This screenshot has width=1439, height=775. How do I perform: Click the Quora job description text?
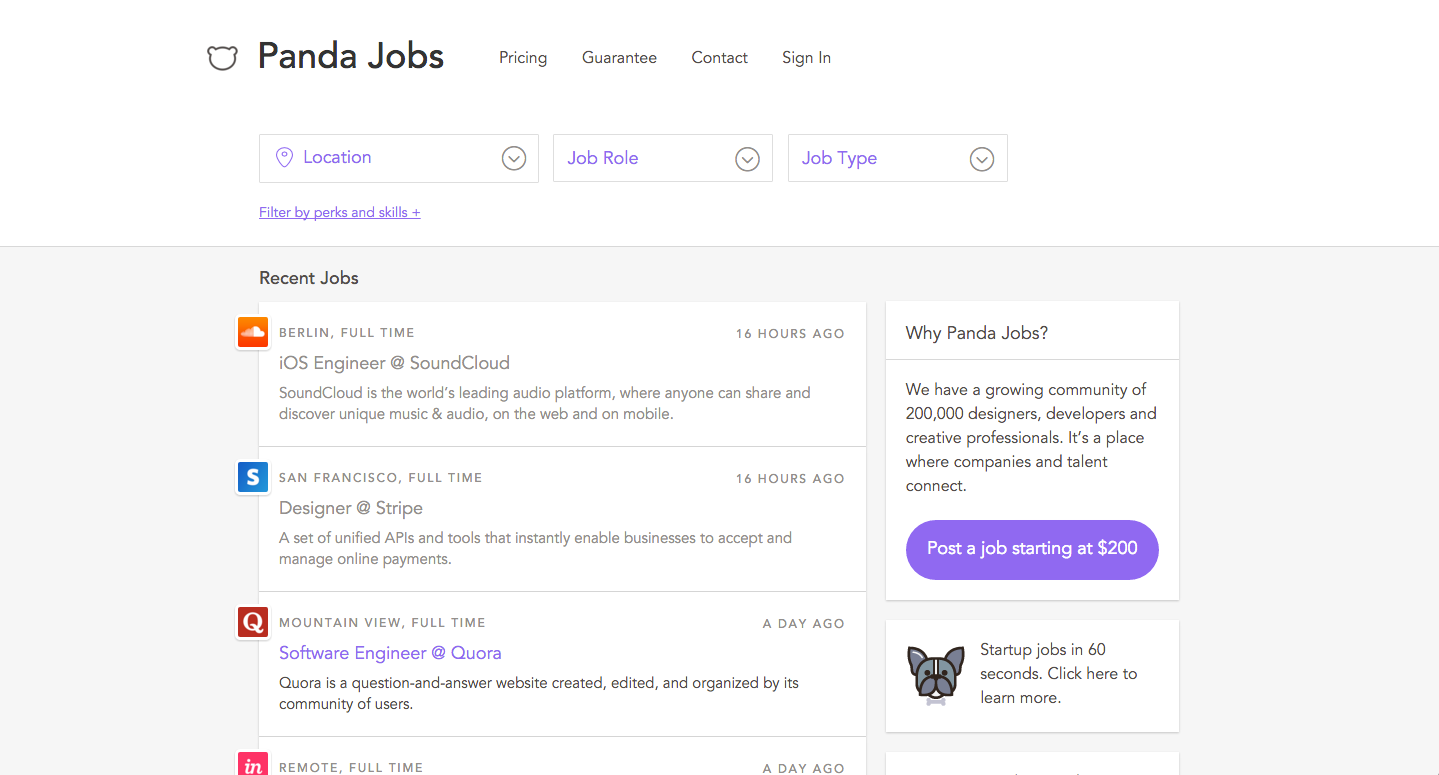click(x=539, y=693)
